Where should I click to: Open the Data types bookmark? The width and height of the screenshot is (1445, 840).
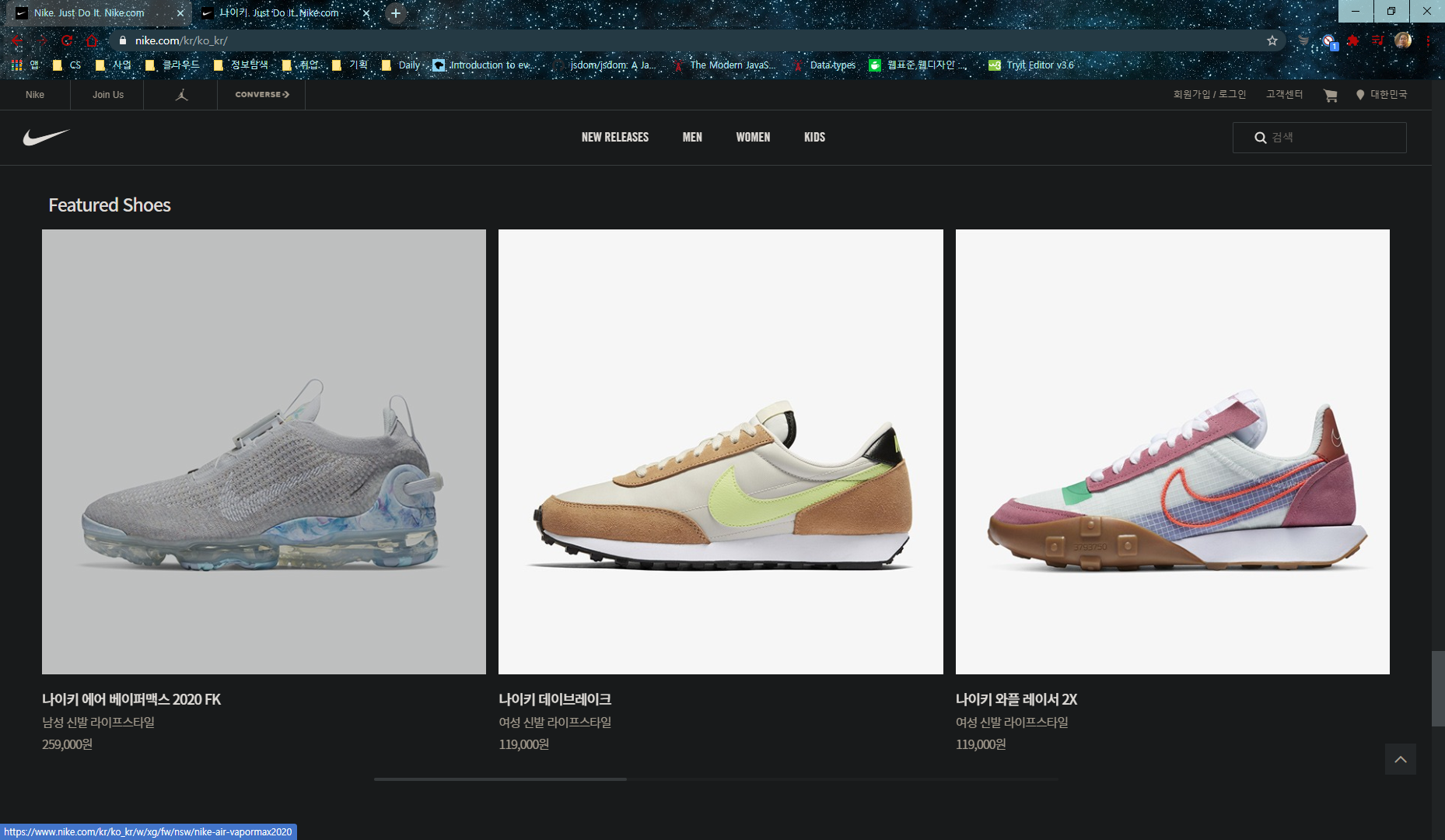(824, 65)
